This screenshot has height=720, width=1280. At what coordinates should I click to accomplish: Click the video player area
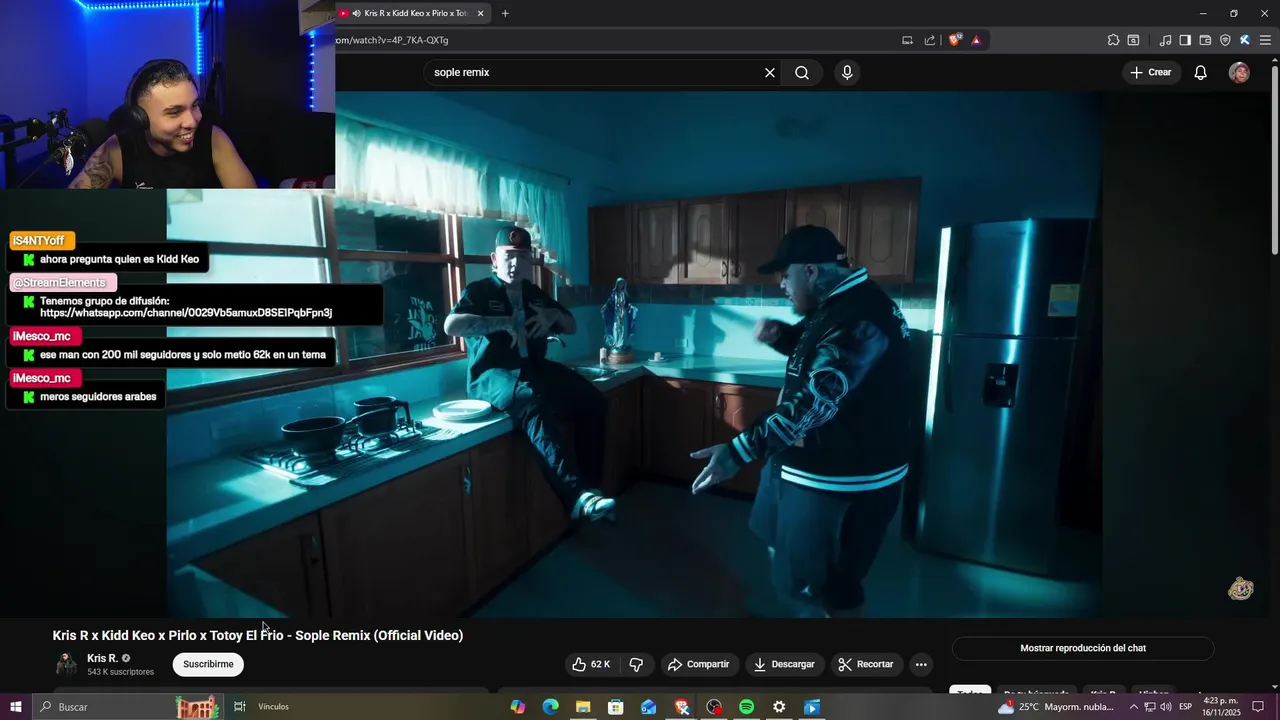click(x=634, y=354)
